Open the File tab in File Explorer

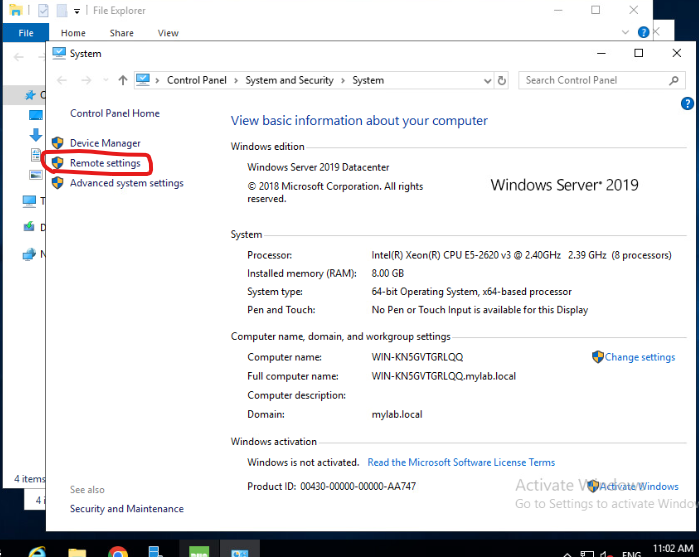tap(26, 33)
